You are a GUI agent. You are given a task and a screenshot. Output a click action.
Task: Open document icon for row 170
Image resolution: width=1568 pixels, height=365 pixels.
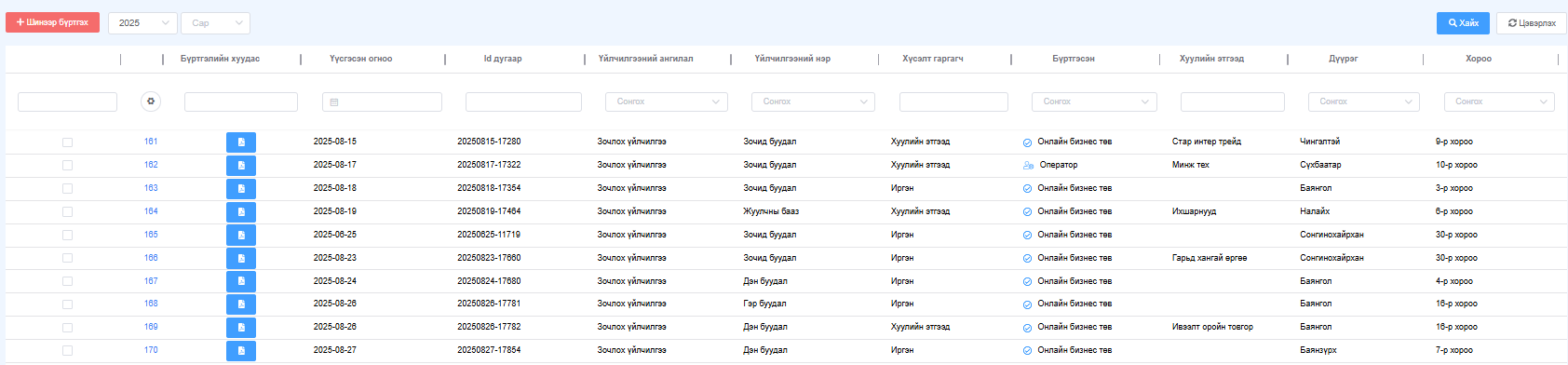240,351
